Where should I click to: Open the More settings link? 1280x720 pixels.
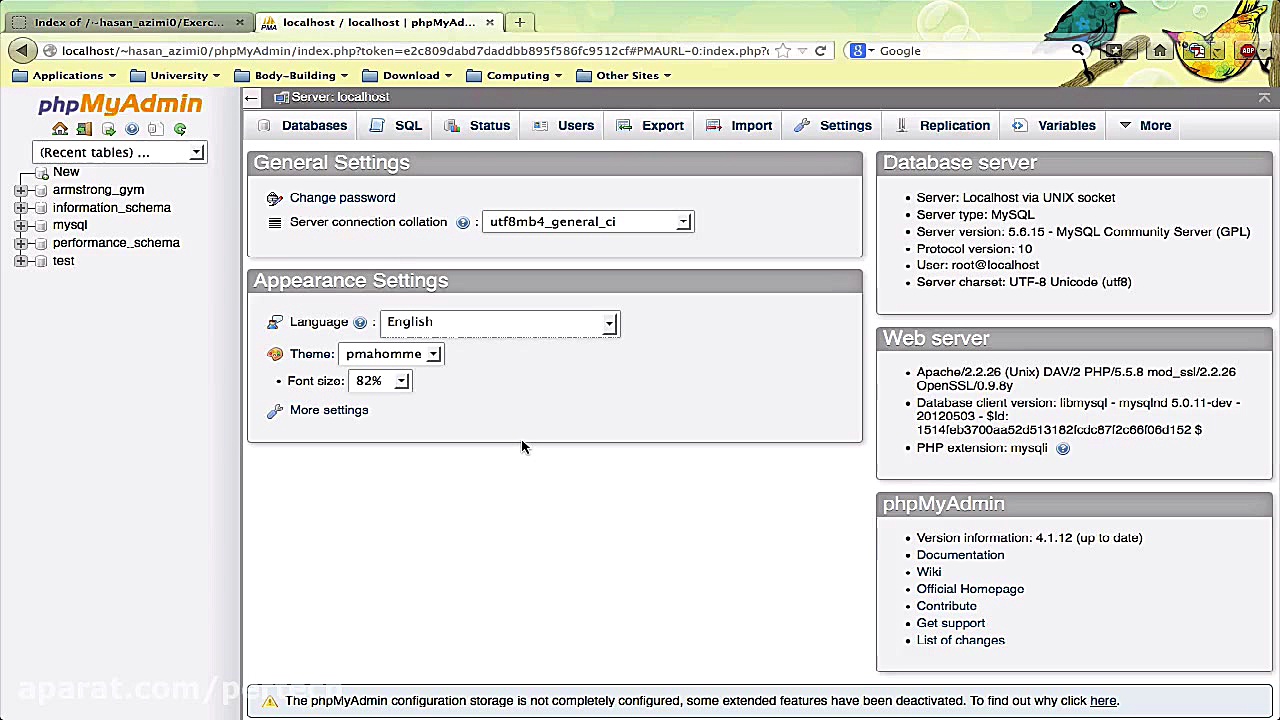(329, 410)
